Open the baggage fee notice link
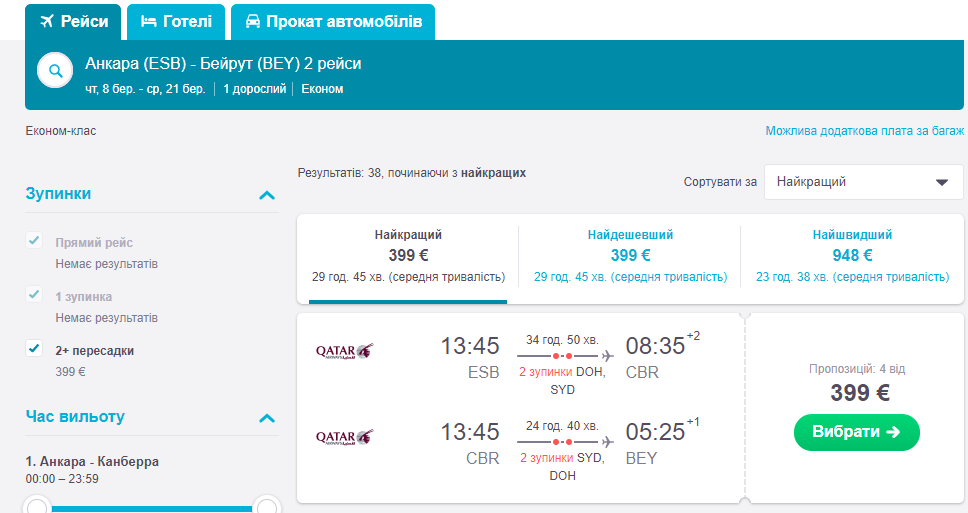This screenshot has height=513, width=968. pos(864,131)
